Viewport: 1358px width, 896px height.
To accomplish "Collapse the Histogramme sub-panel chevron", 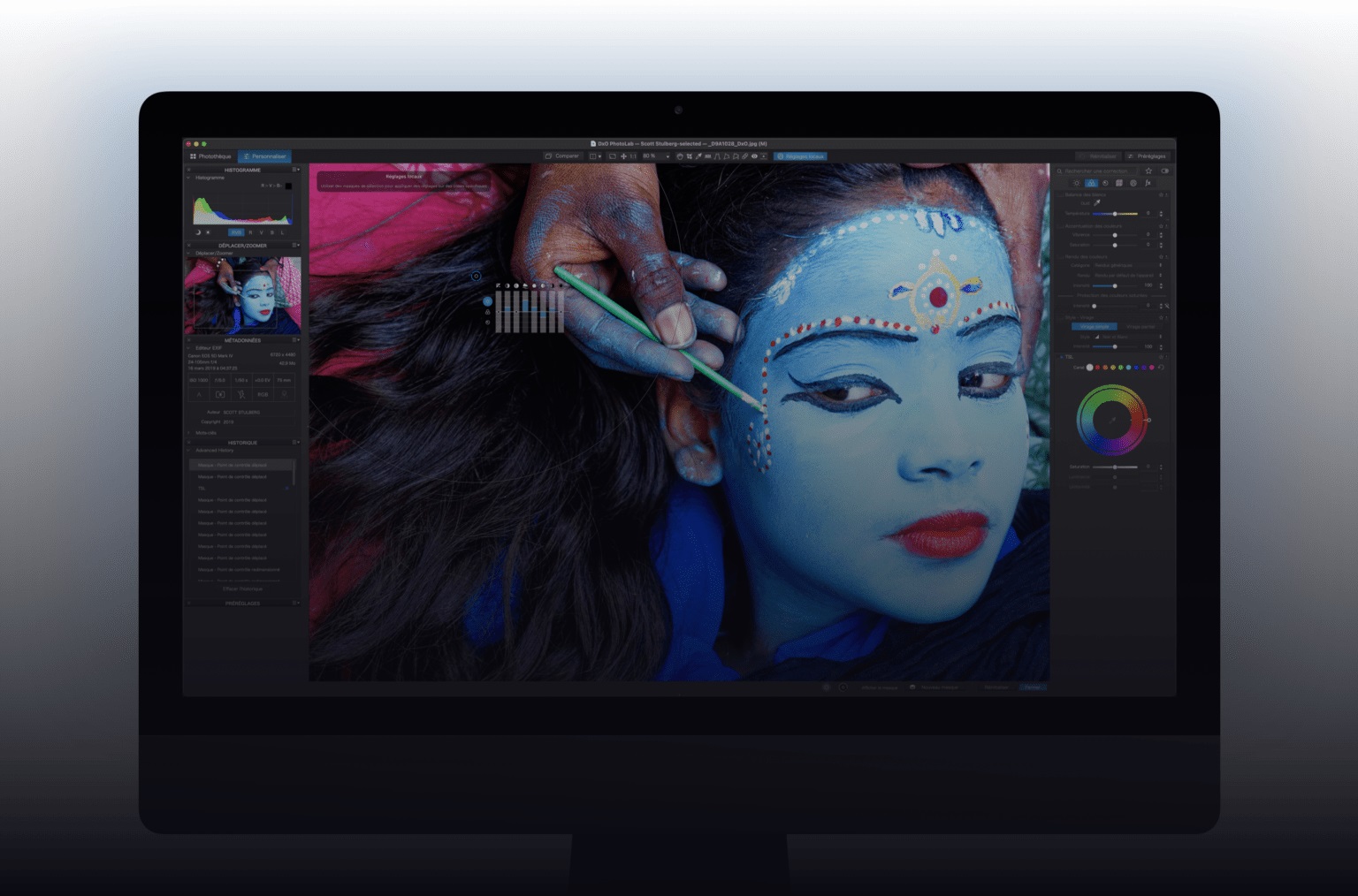I will [x=188, y=178].
